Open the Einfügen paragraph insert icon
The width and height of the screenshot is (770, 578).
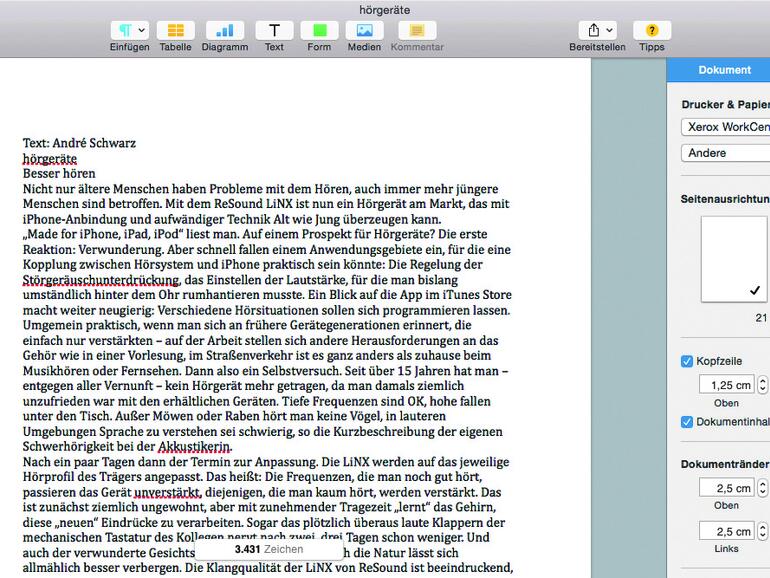(125, 30)
